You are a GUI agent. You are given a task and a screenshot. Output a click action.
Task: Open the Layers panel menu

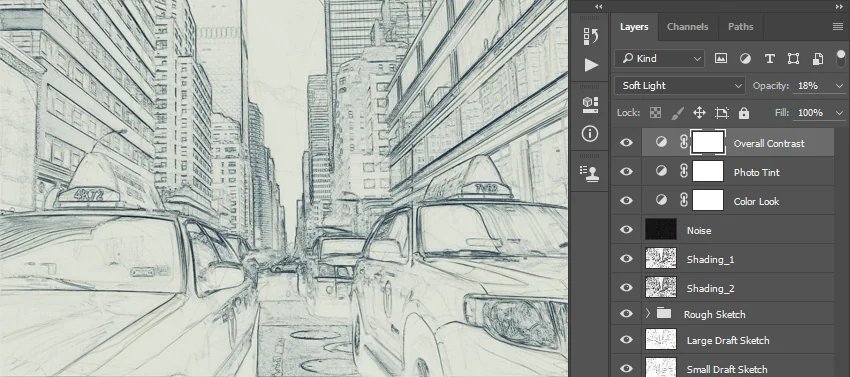coord(838,27)
